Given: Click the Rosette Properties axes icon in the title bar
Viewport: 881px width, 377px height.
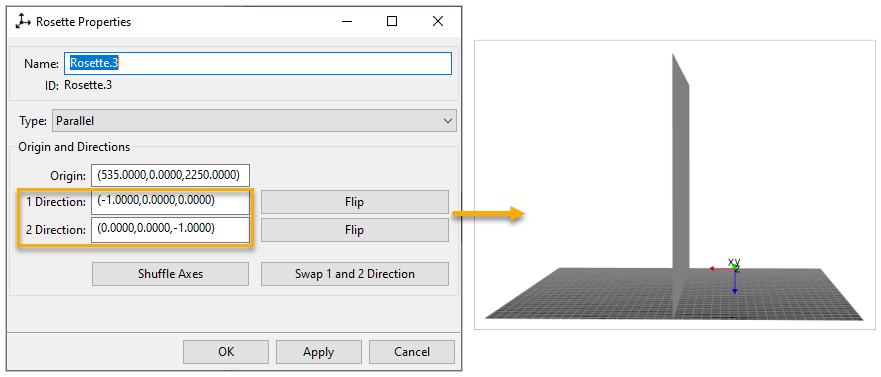Looking at the screenshot, I should click(x=22, y=22).
